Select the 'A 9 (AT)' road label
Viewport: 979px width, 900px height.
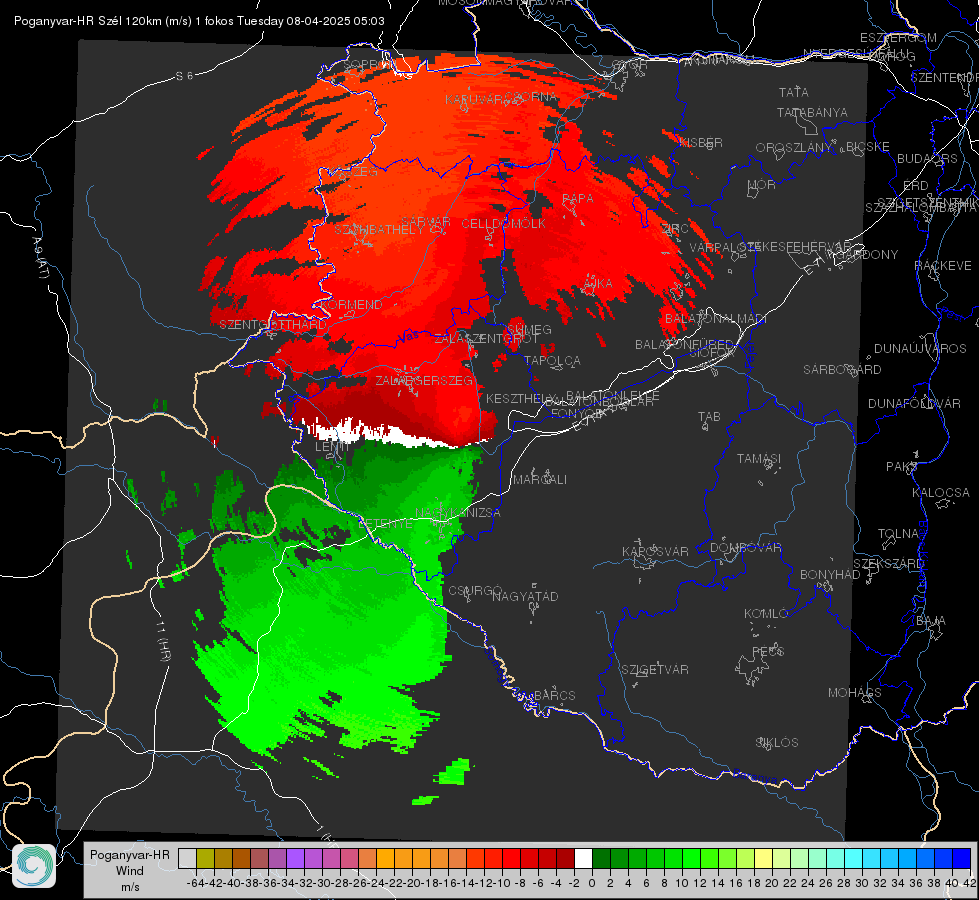(40, 258)
